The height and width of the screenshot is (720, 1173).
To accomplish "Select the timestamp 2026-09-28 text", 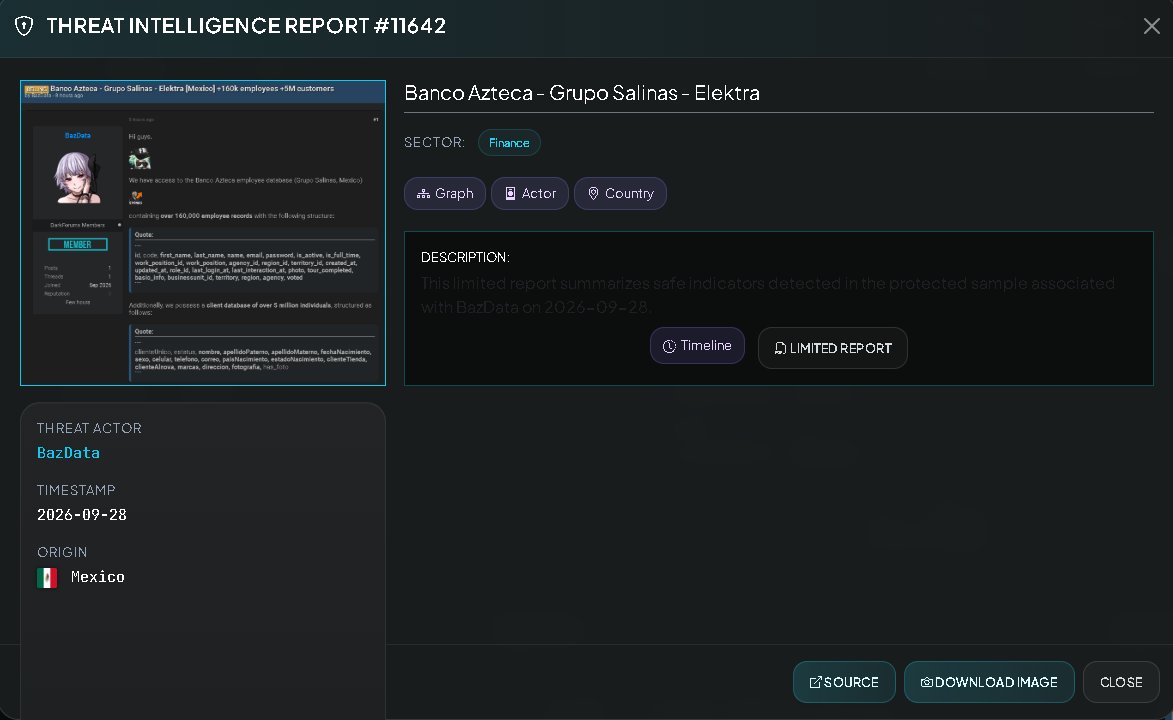I will tap(82, 515).
